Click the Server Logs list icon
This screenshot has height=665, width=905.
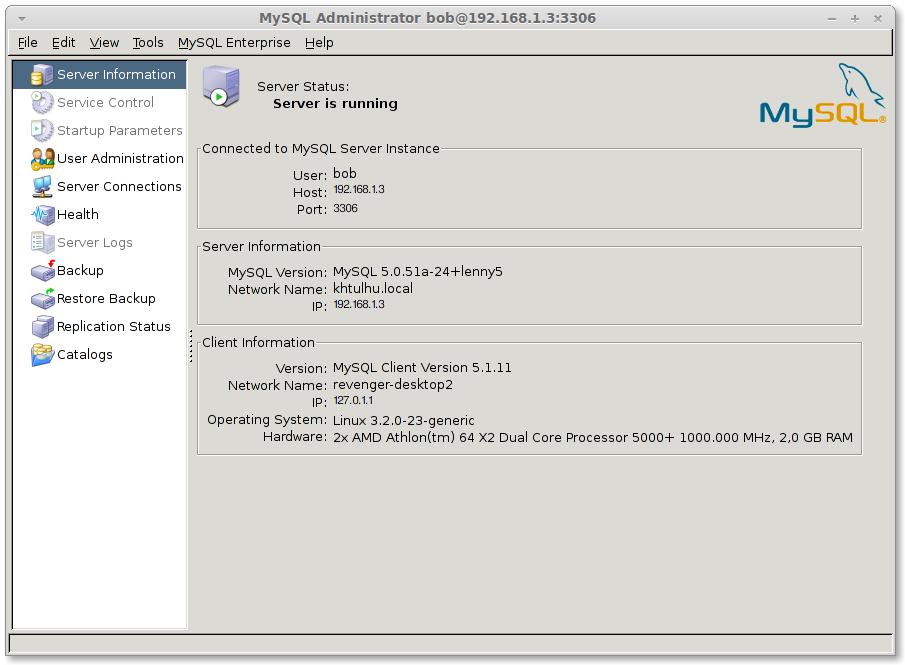pyautogui.click(x=42, y=242)
